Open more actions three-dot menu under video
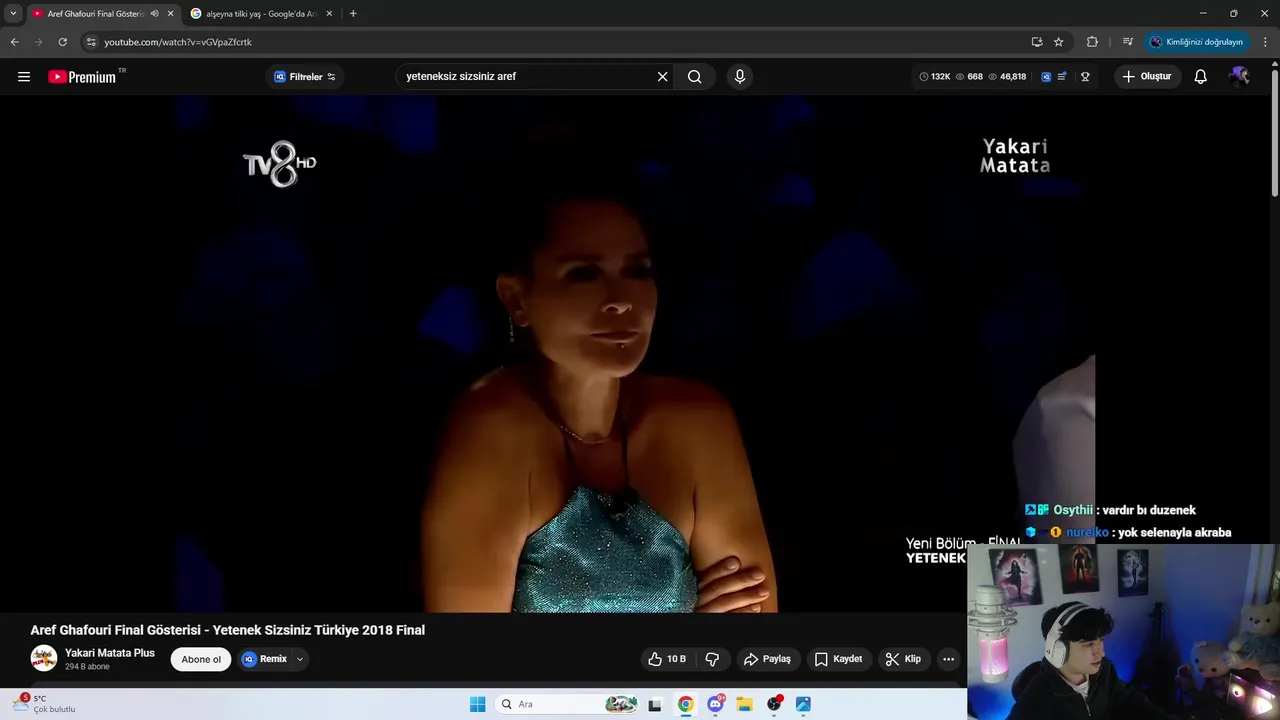Screen dimensions: 1280x720 (x=948, y=659)
